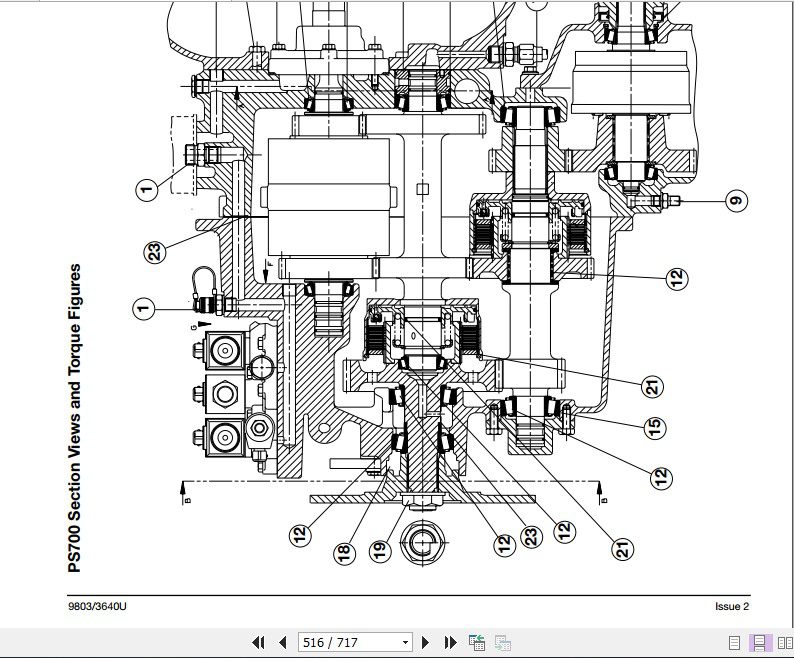Go back to previous view

tap(477, 642)
